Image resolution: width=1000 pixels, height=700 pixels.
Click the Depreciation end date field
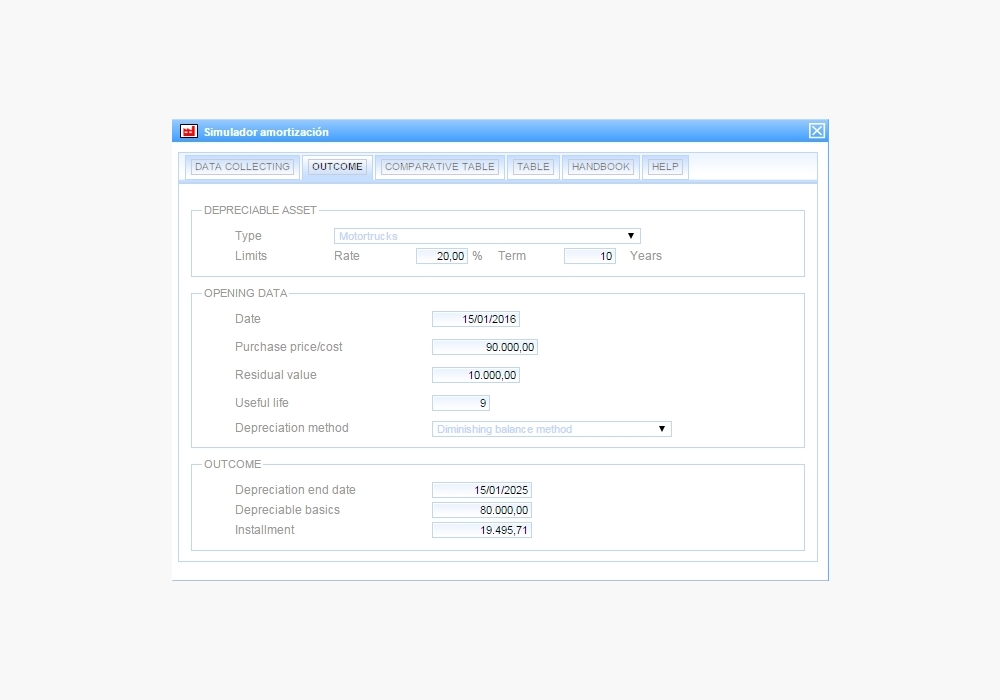(x=482, y=490)
